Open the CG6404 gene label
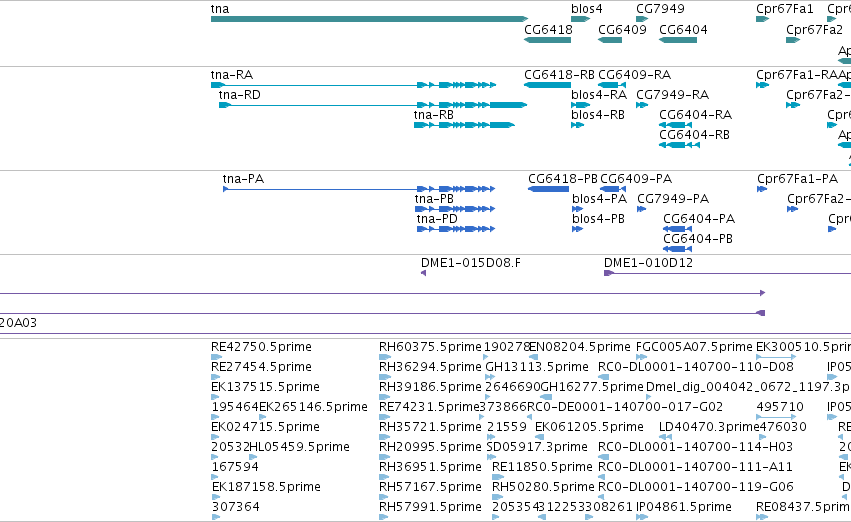The image size is (851, 522). (x=683, y=29)
